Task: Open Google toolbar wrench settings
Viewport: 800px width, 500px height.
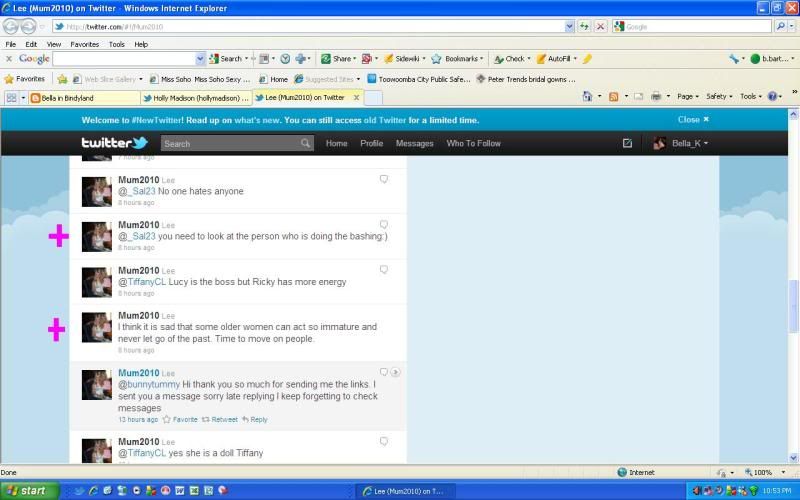Action: 734,59
